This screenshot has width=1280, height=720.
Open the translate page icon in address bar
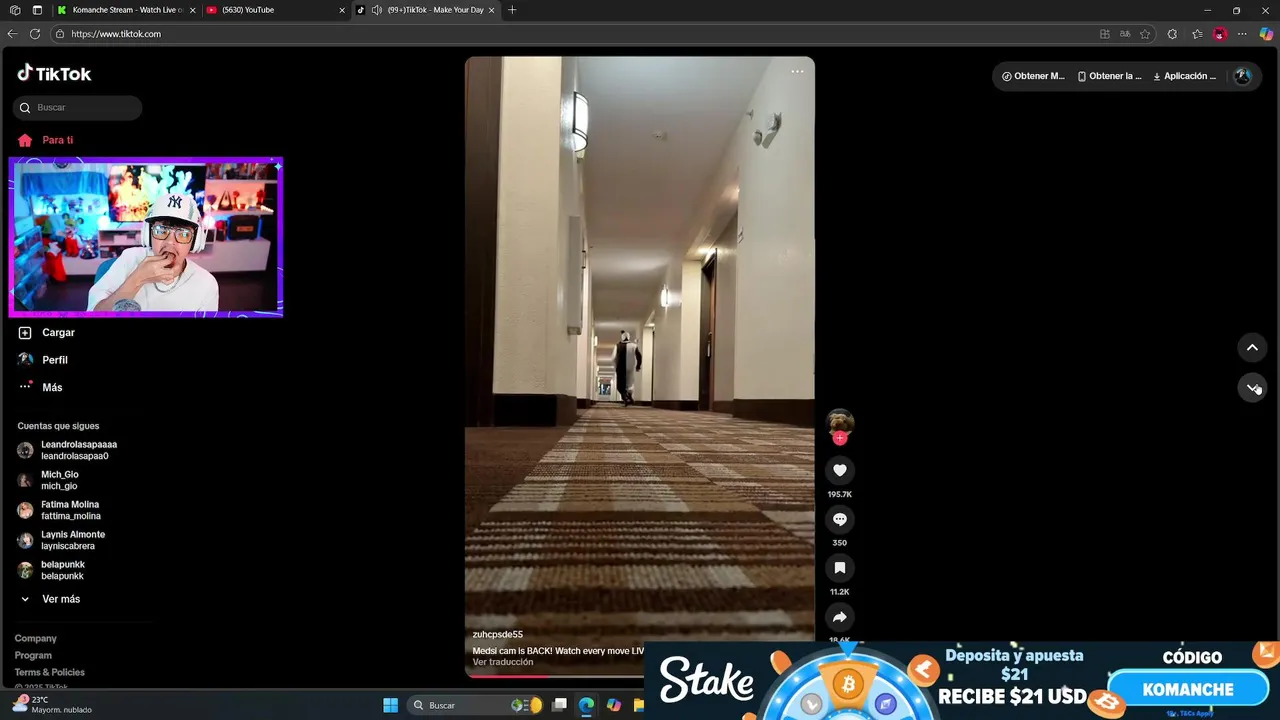pyautogui.click(x=1125, y=34)
